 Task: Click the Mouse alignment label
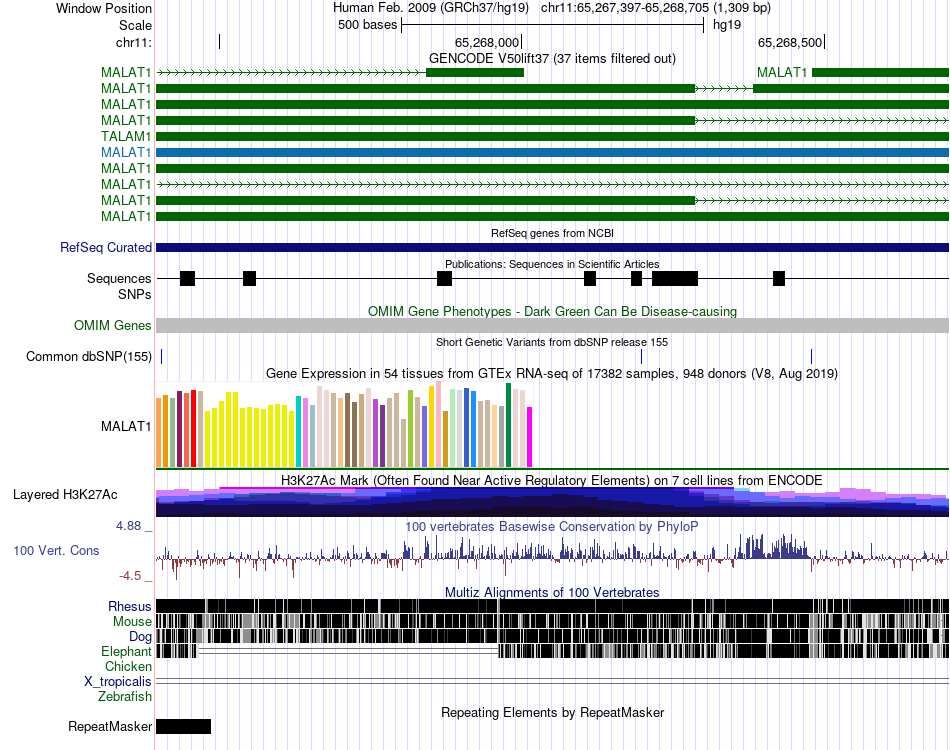132,622
